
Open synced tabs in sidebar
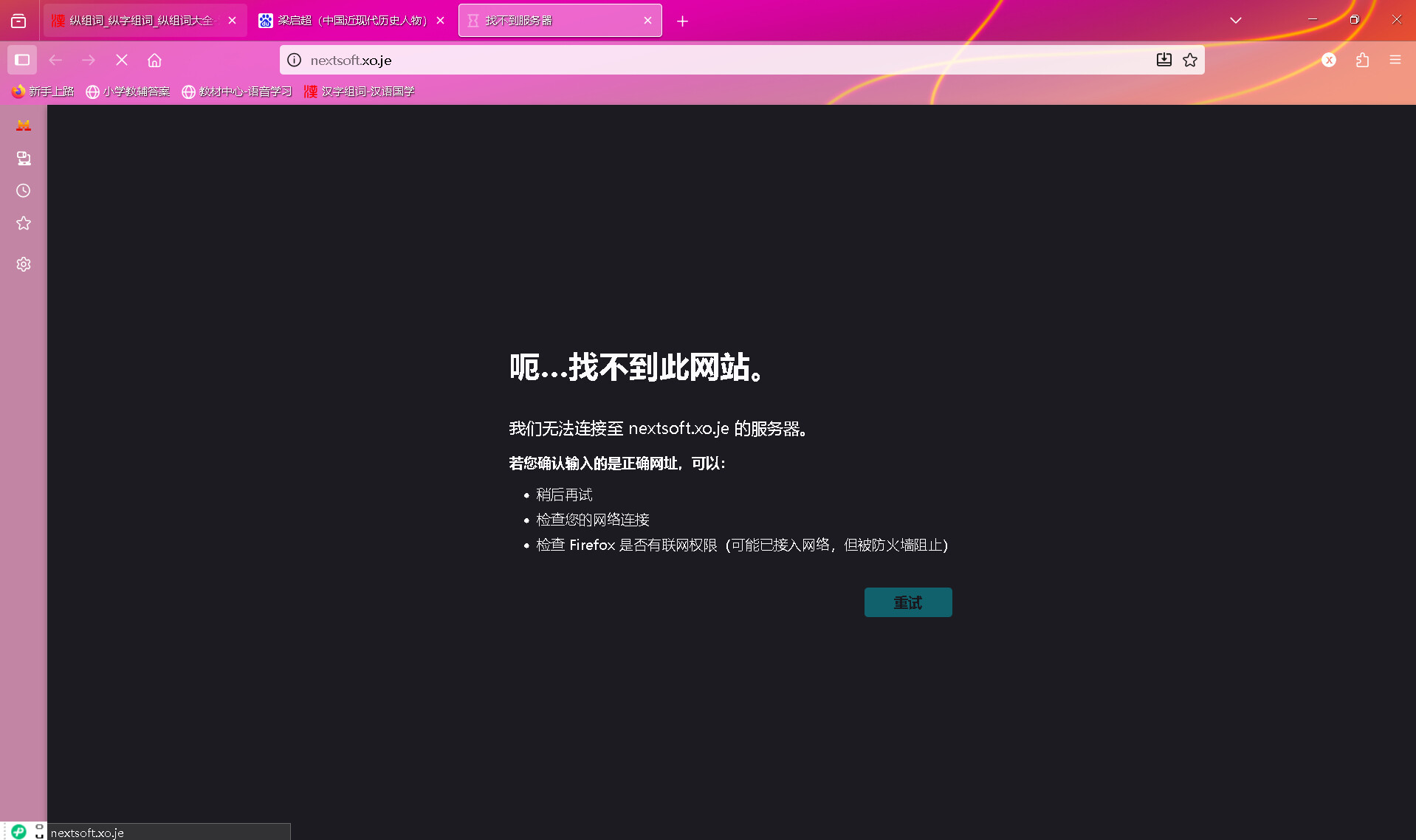[24, 158]
